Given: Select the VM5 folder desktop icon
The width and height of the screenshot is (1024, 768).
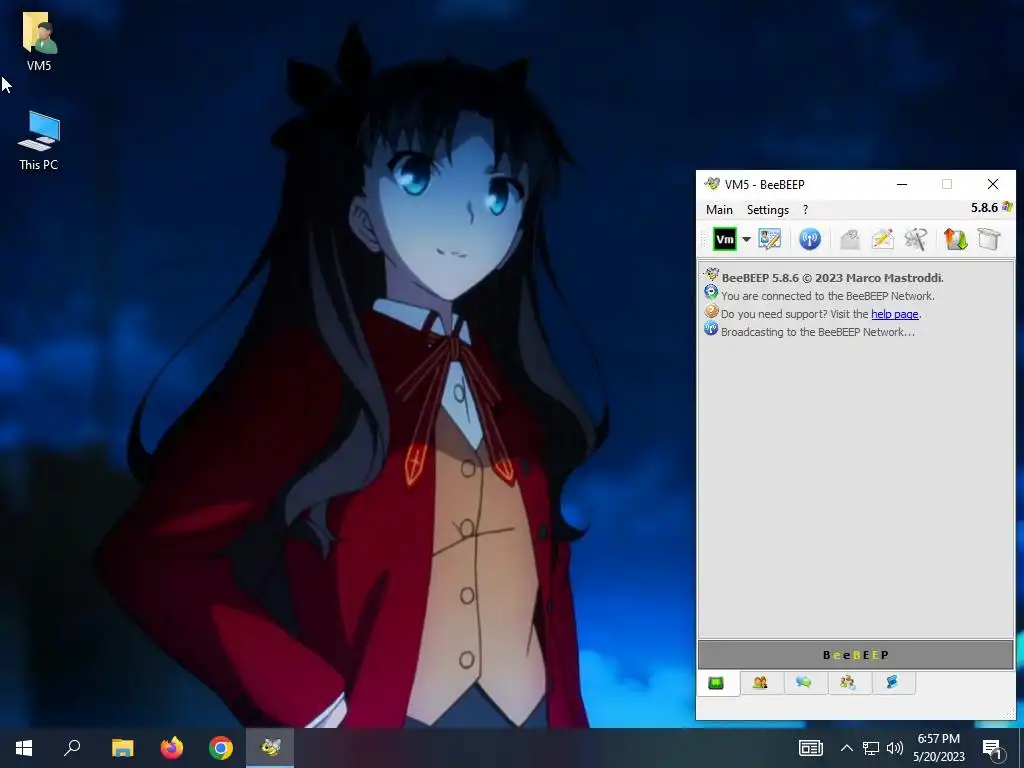Looking at the screenshot, I should 39,41.
